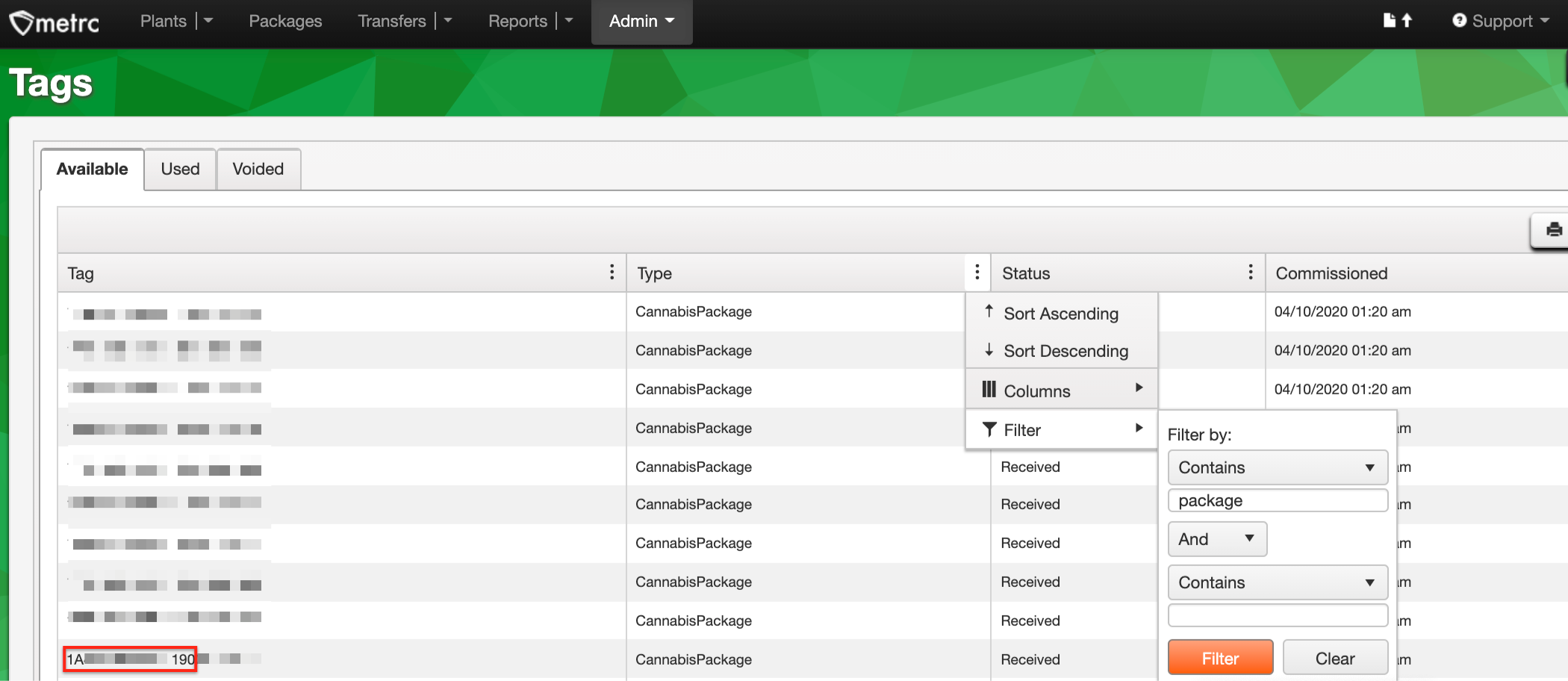The image size is (1568, 681).
Task: Select Sort Descending for the Type column
Action: point(1066,350)
